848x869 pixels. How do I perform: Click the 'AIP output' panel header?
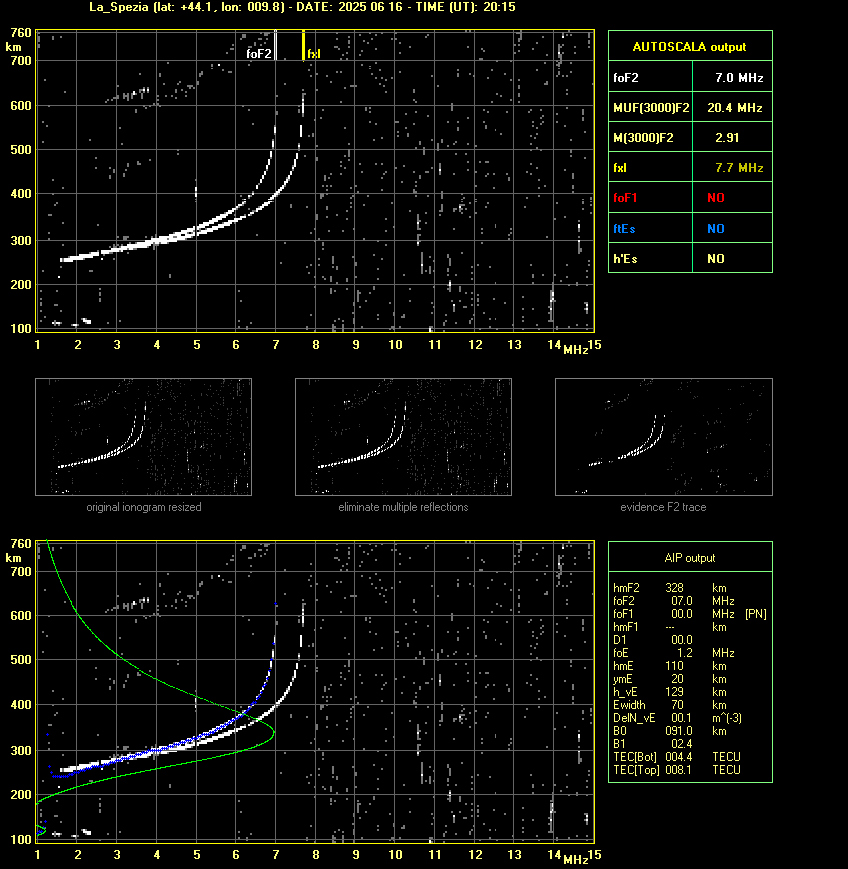point(690,558)
